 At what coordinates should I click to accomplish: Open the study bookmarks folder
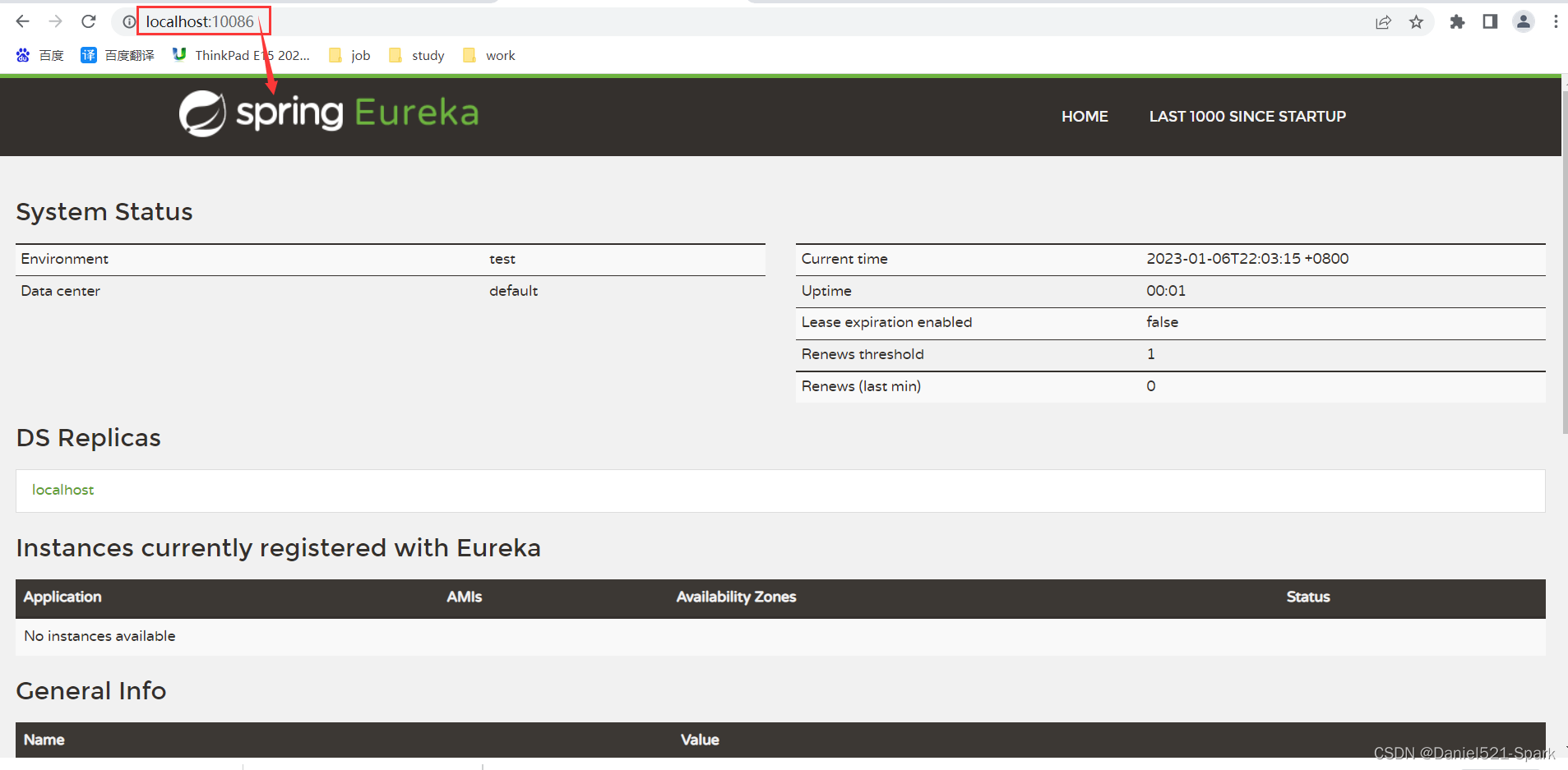click(417, 55)
